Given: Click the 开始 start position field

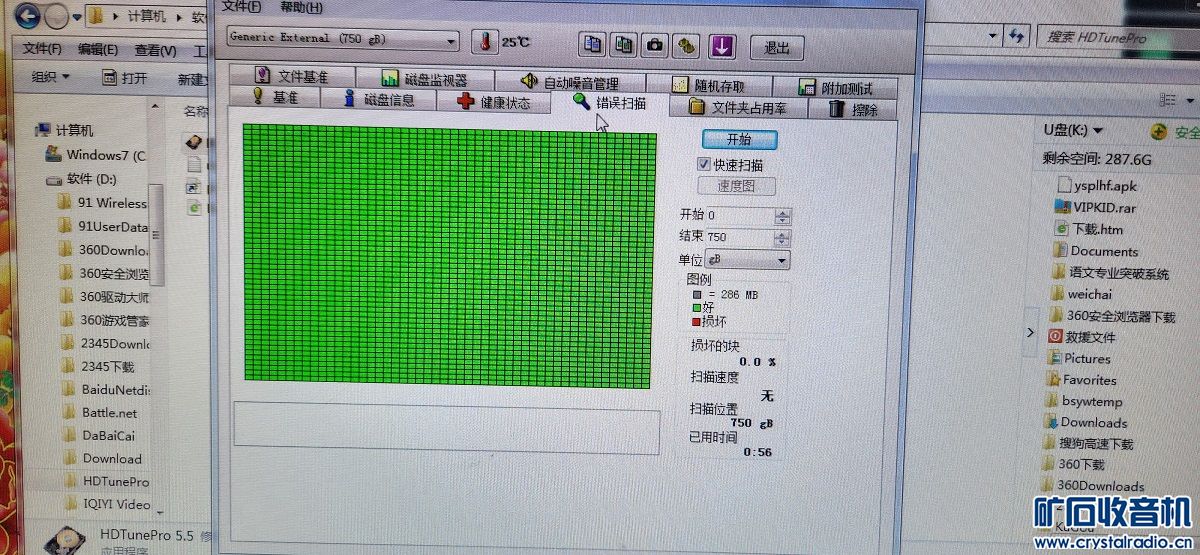Looking at the screenshot, I should (x=738, y=215).
